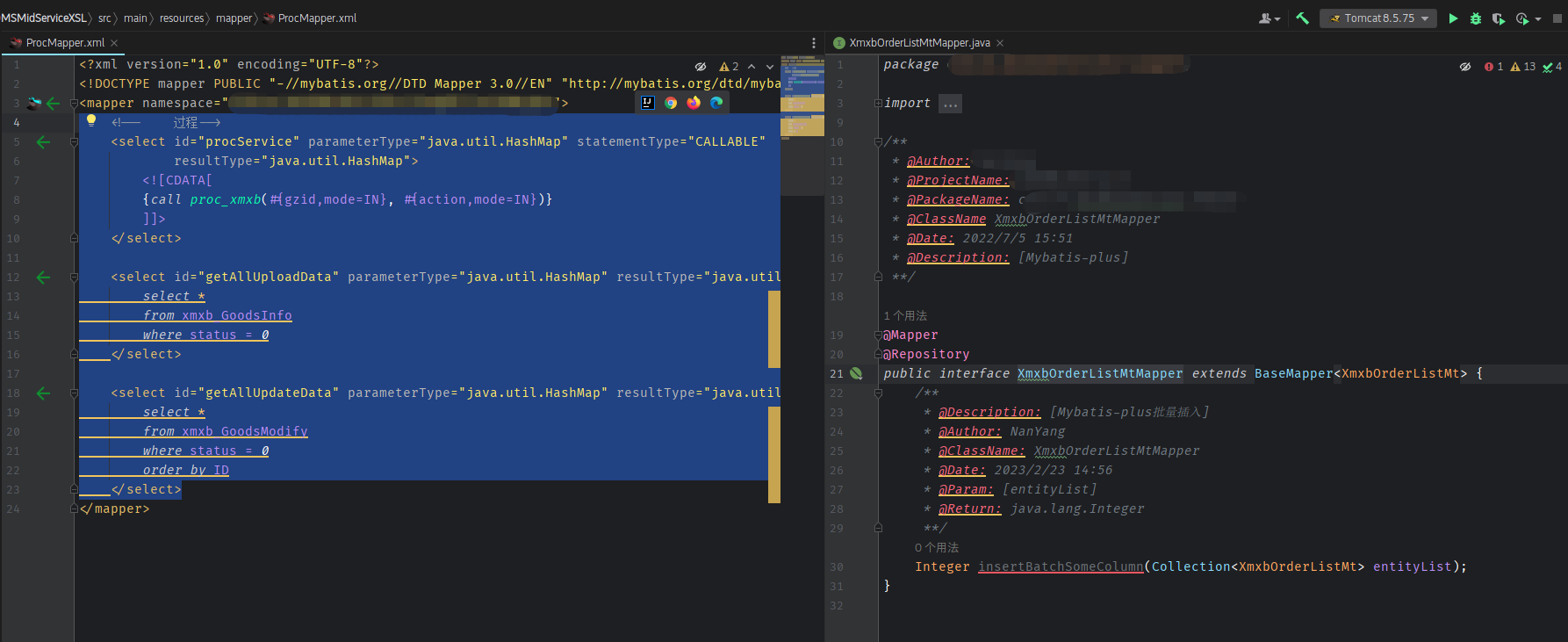Open ProcMapper.xml tab options kebab menu
1568x642 pixels.
pos(814,43)
